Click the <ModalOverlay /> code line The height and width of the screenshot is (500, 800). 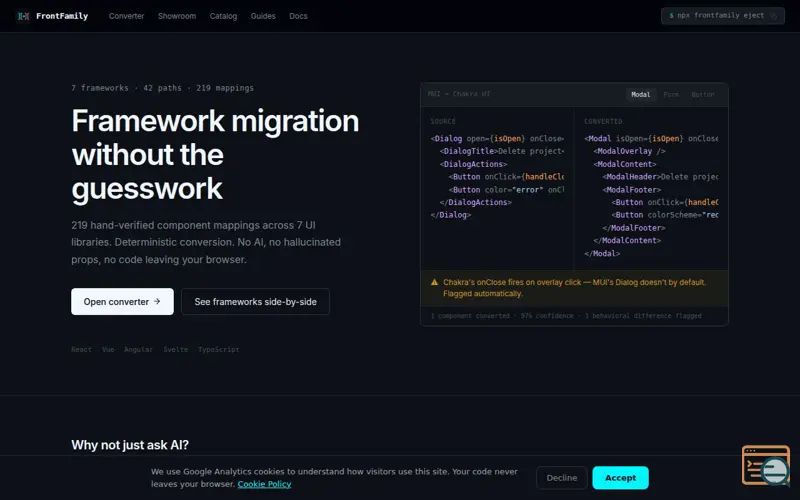pos(629,151)
